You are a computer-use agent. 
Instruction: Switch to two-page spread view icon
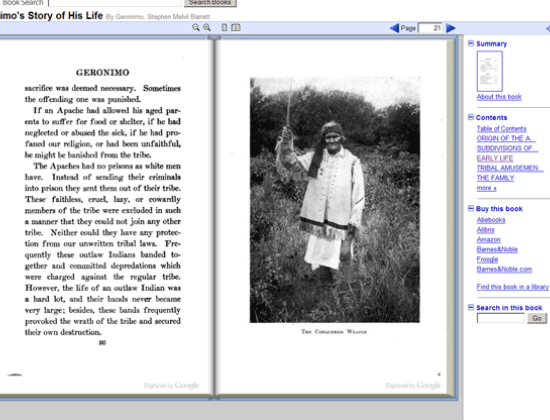[236, 27]
